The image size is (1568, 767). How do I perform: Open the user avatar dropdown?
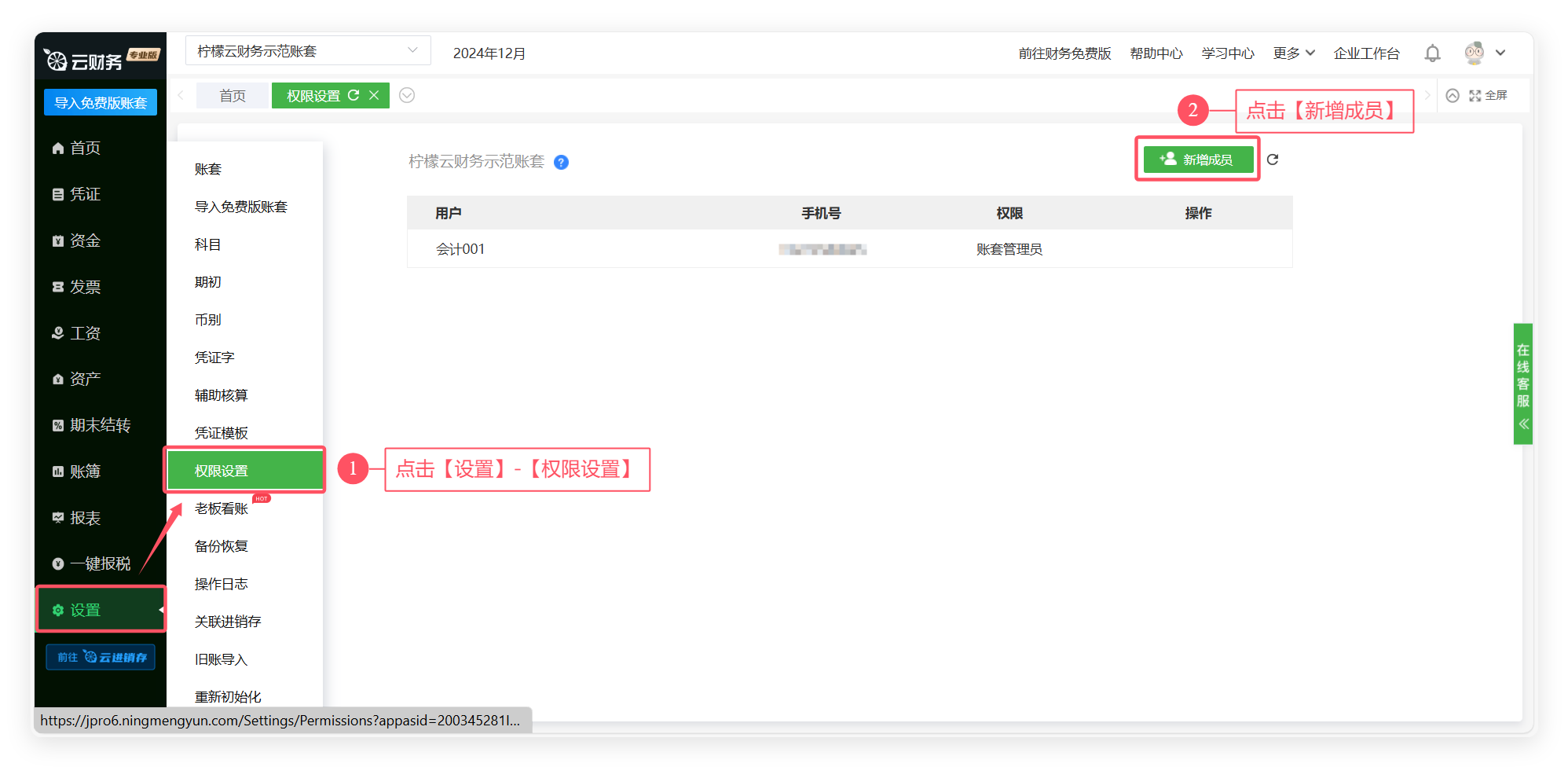(x=1484, y=53)
